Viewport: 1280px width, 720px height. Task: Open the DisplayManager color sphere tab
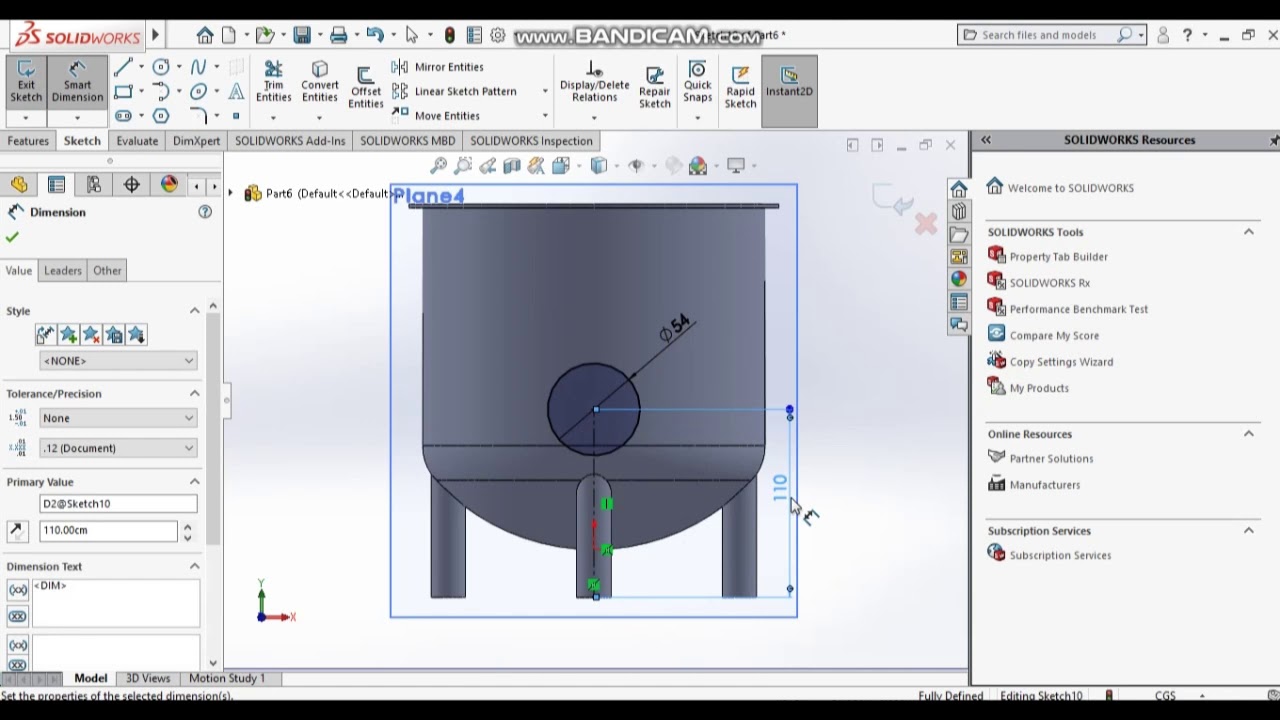pos(169,184)
